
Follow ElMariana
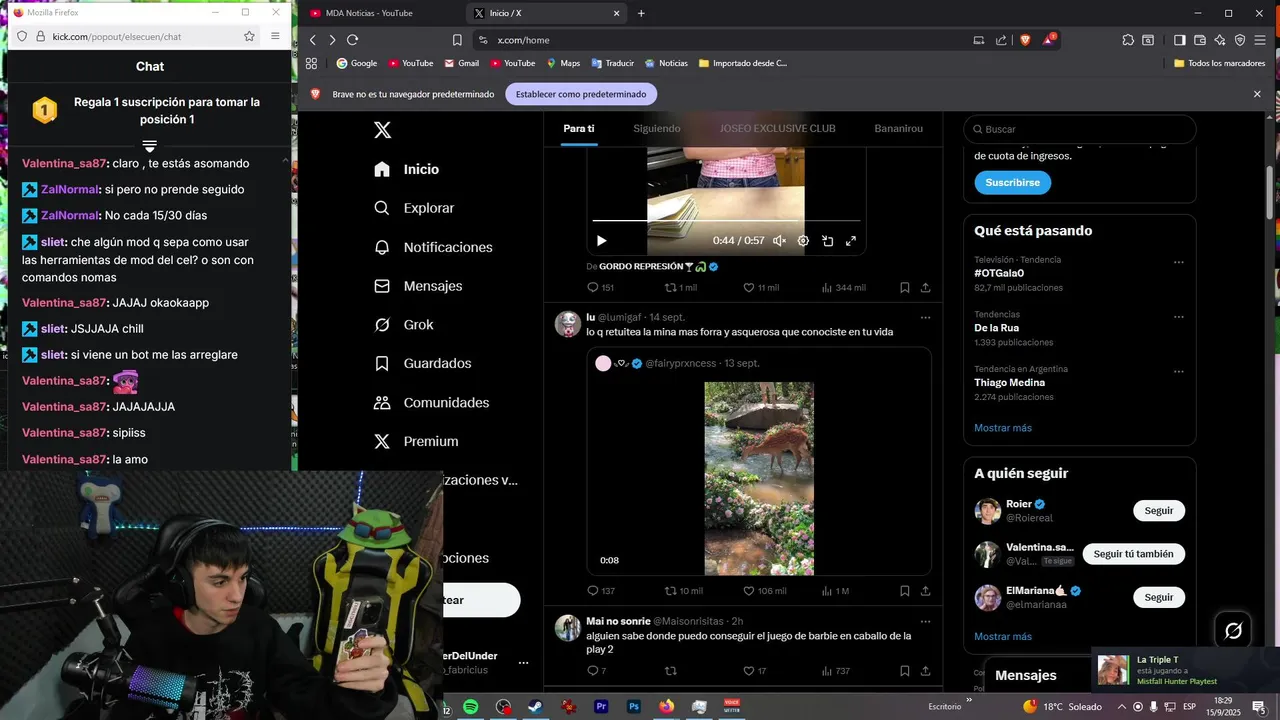pyautogui.click(x=1159, y=597)
